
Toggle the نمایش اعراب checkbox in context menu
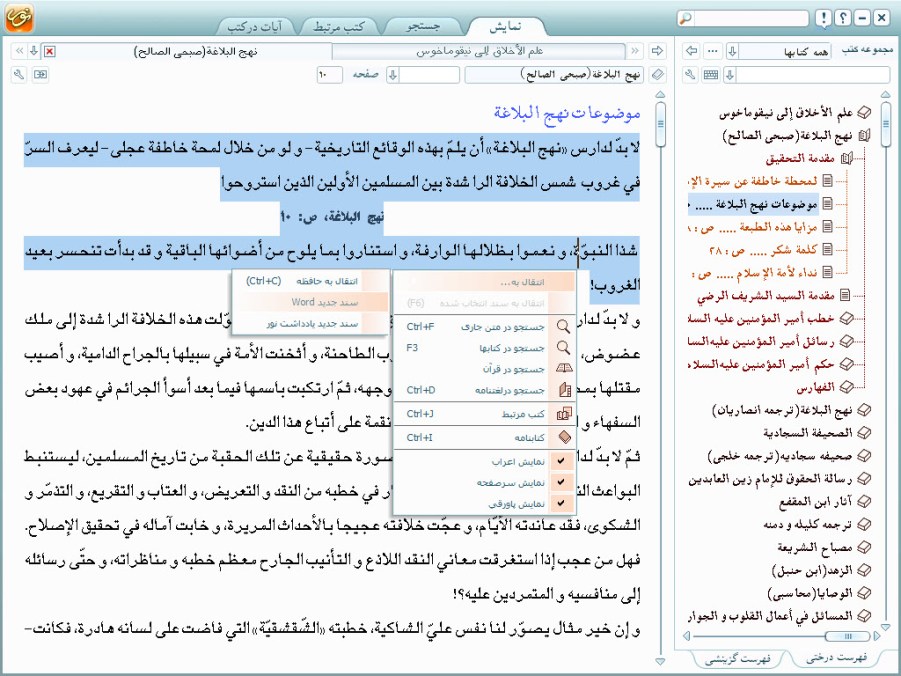561,460
